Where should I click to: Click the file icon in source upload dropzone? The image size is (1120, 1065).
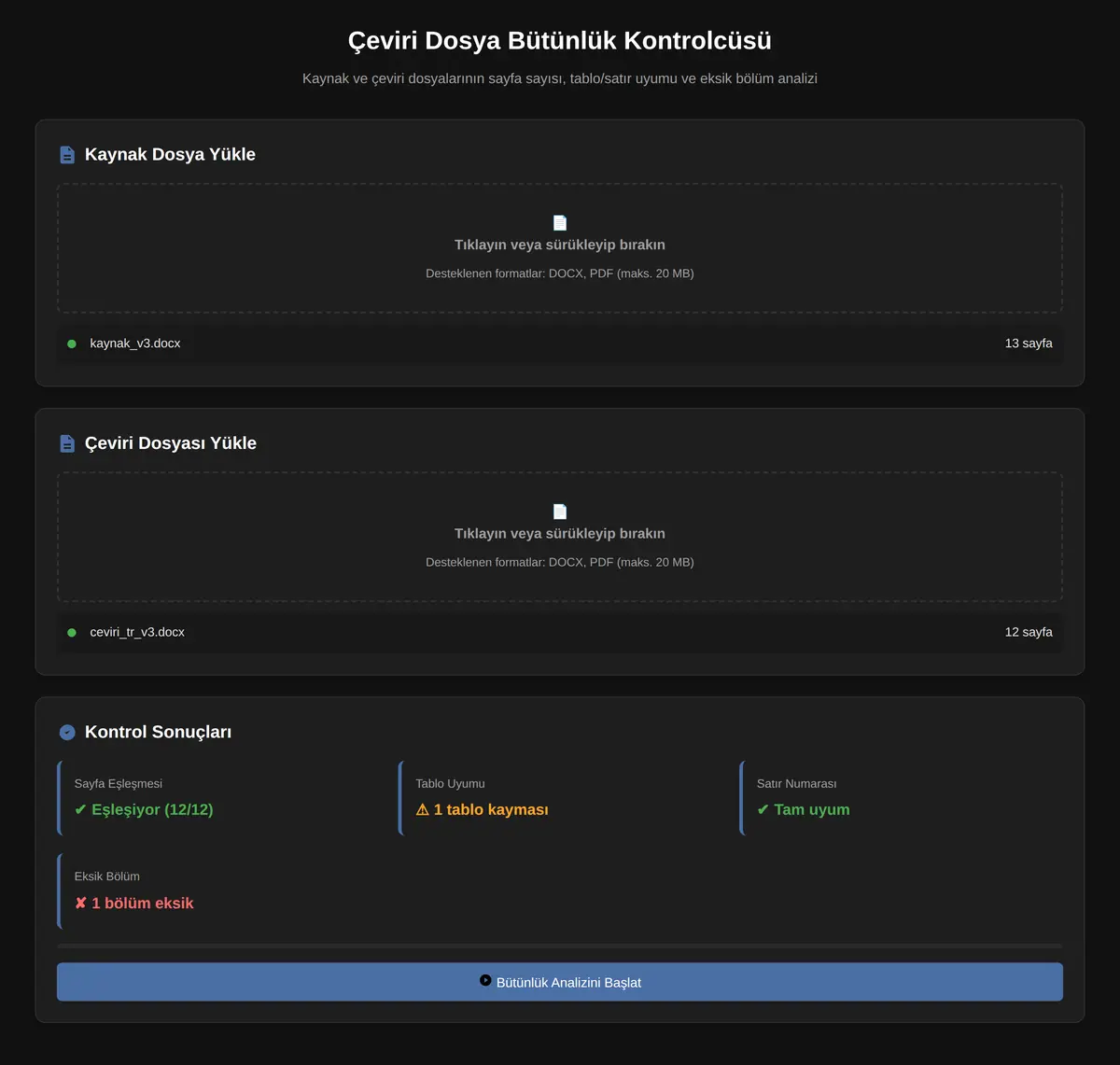coord(560,223)
